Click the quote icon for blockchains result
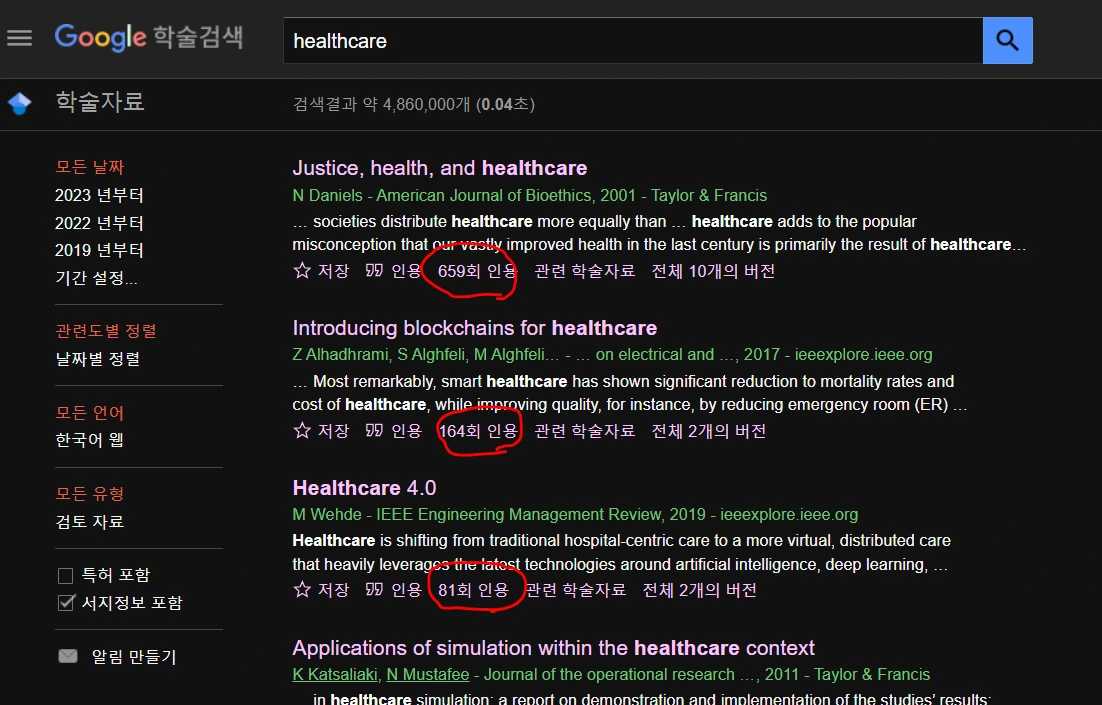This screenshot has width=1102, height=705. tap(374, 430)
